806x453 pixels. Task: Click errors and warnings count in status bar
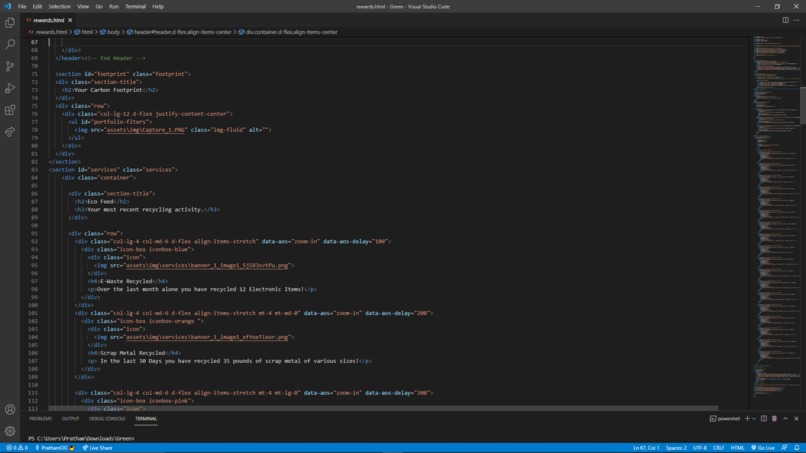coord(17,448)
